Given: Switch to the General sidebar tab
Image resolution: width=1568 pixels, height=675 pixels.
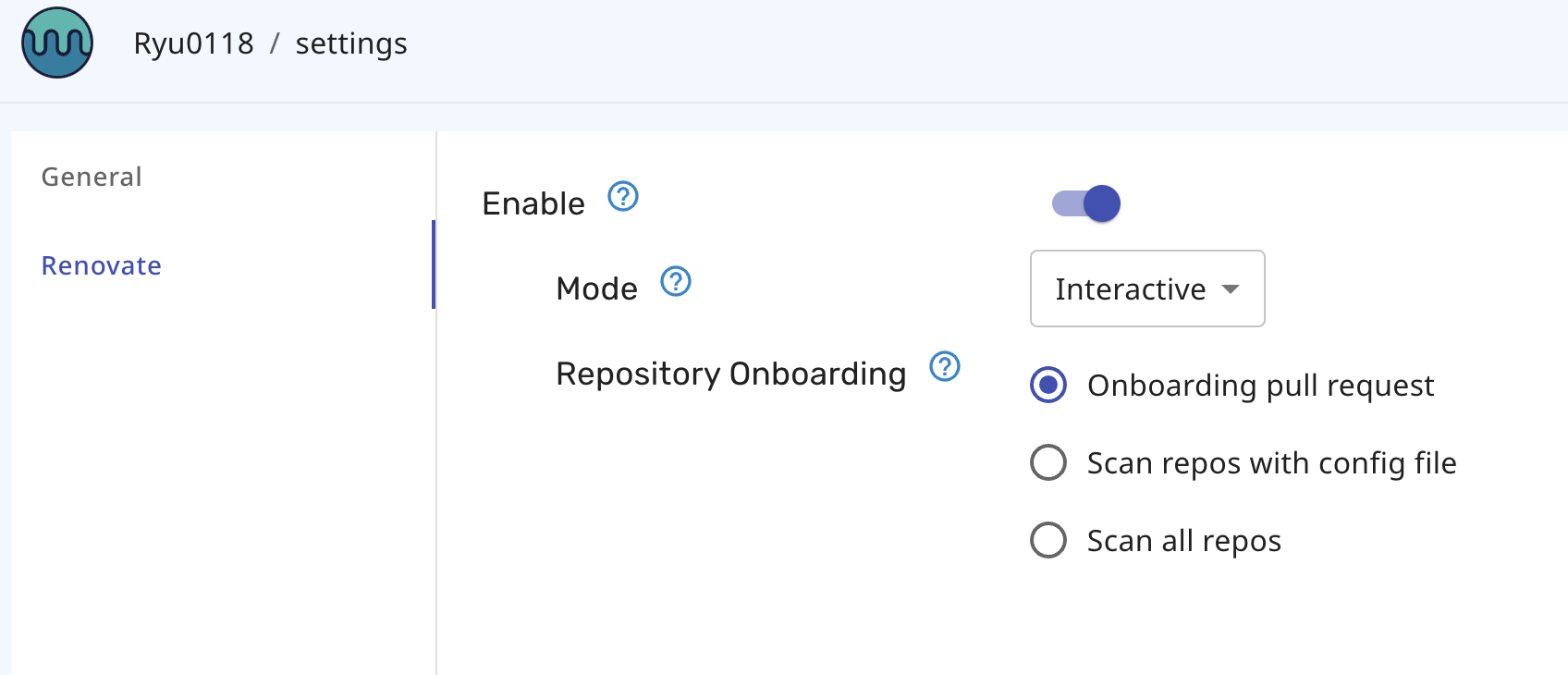Looking at the screenshot, I should point(92,177).
